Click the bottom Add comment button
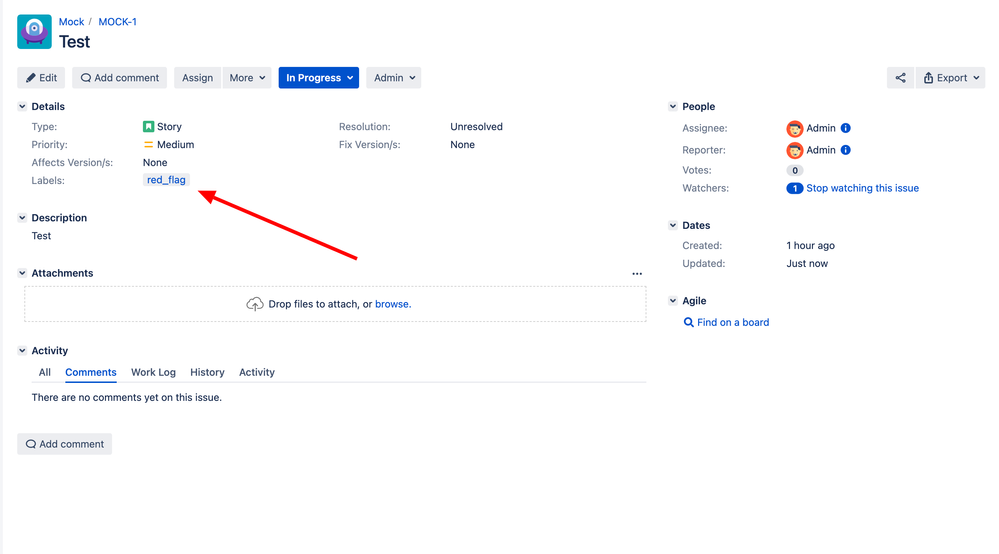Image resolution: width=999 pixels, height=554 pixels. pos(64,444)
